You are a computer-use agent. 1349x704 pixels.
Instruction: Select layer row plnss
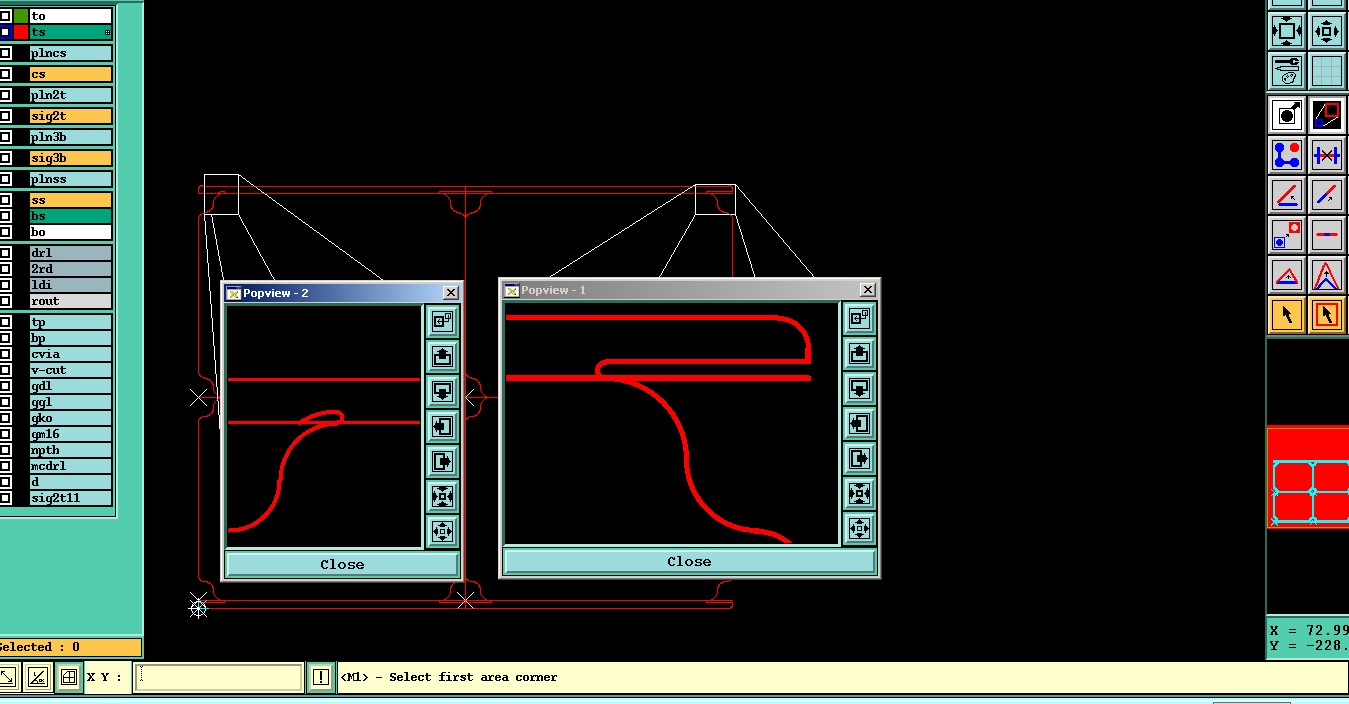70,179
